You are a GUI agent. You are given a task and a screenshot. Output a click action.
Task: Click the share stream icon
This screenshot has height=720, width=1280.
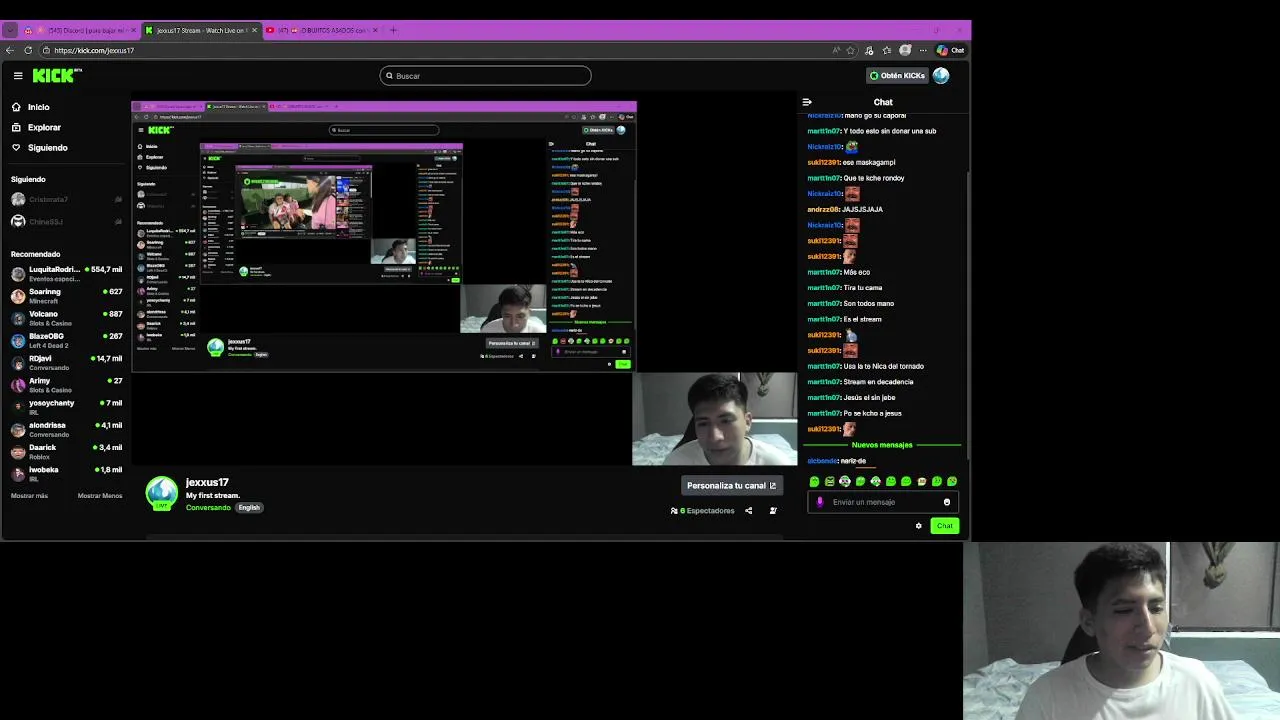[748, 511]
